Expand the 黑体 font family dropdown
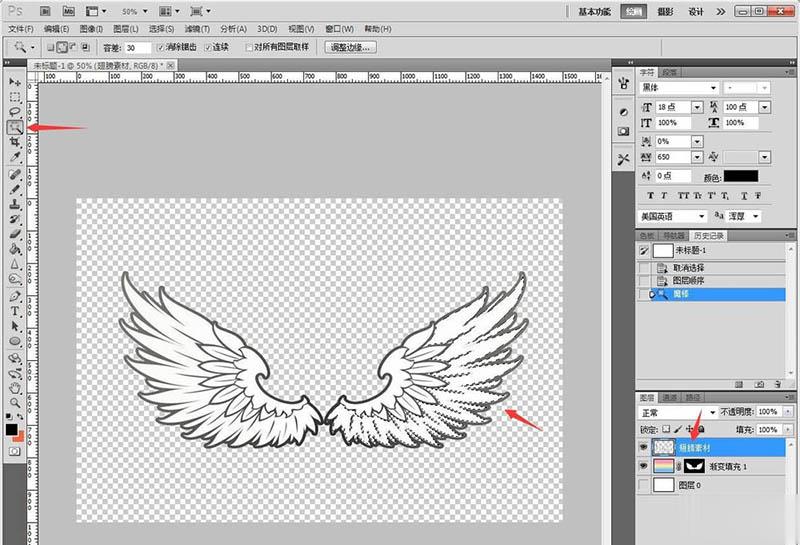The height and width of the screenshot is (545, 800). click(679, 88)
